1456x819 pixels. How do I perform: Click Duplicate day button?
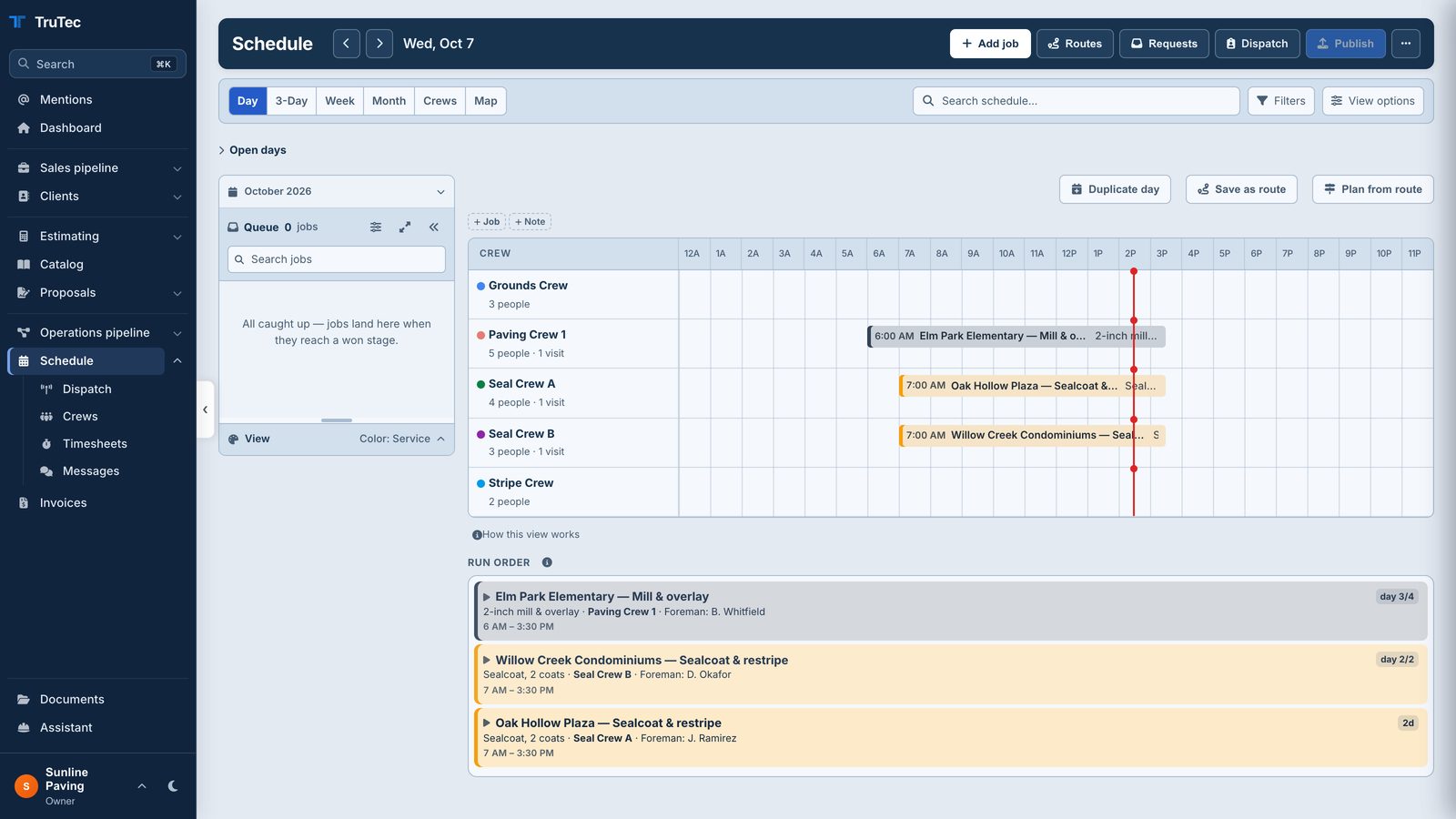[x=1115, y=189]
